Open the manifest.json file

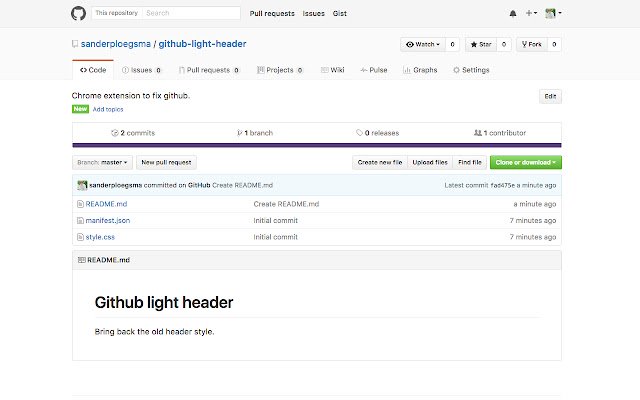point(108,220)
